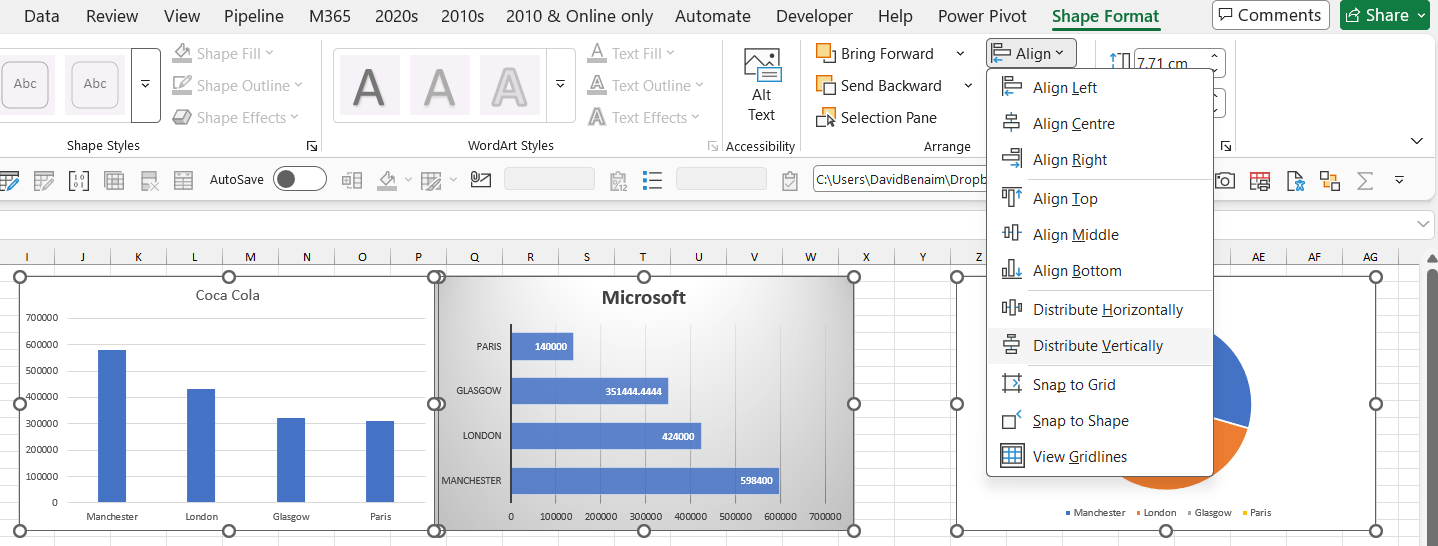Choose Align Left from the Align menu
The height and width of the screenshot is (546, 1438).
coord(1099,88)
